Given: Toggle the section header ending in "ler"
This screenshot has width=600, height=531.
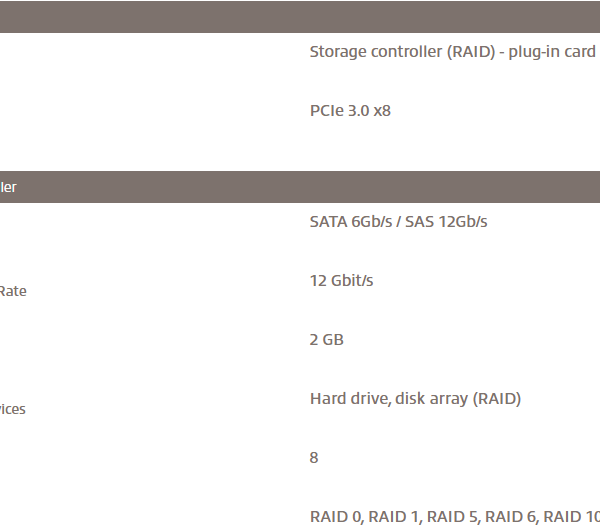Looking at the screenshot, I should [x=300, y=187].
